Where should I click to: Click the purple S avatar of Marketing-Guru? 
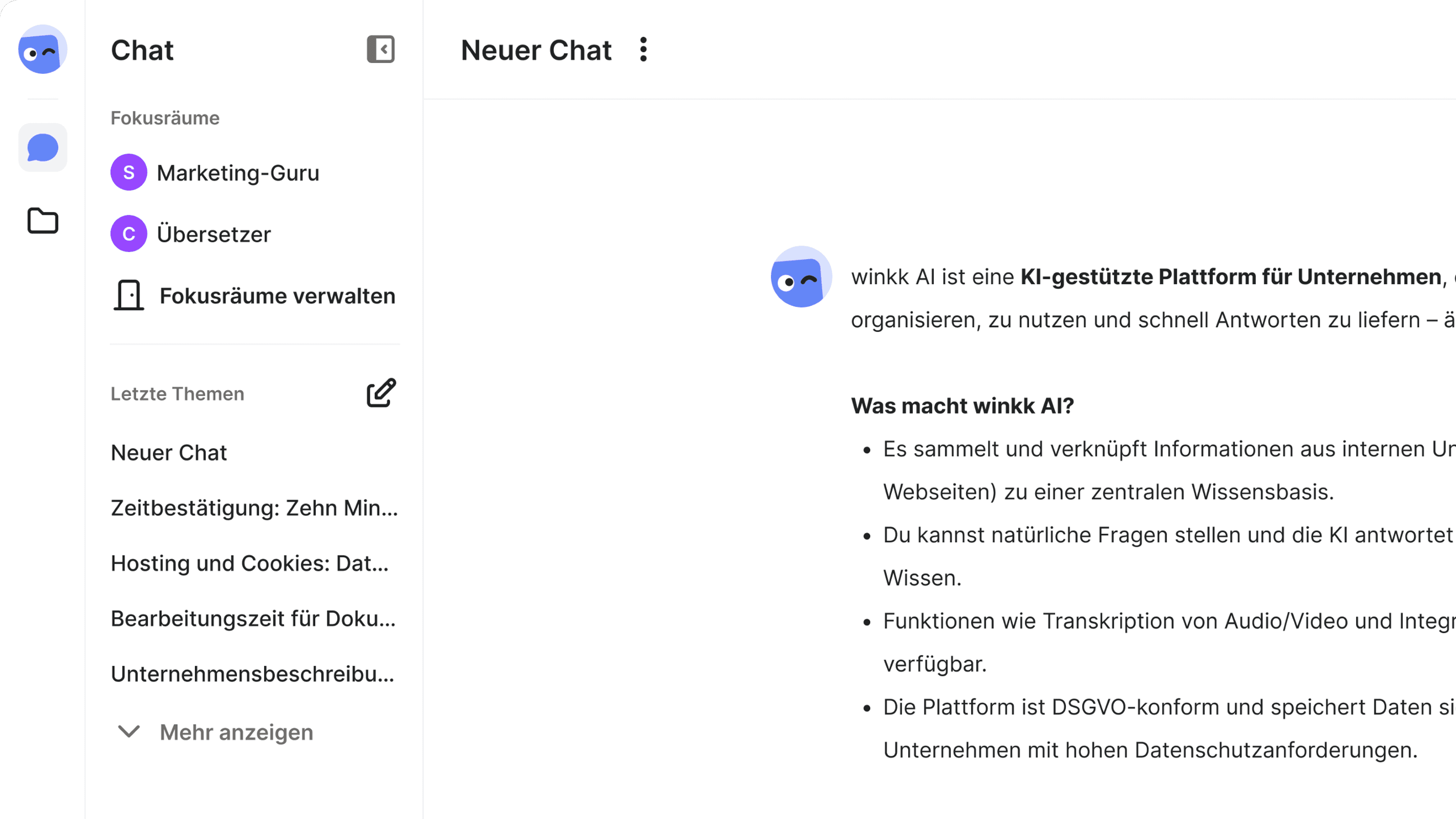[x=129, y=172]
